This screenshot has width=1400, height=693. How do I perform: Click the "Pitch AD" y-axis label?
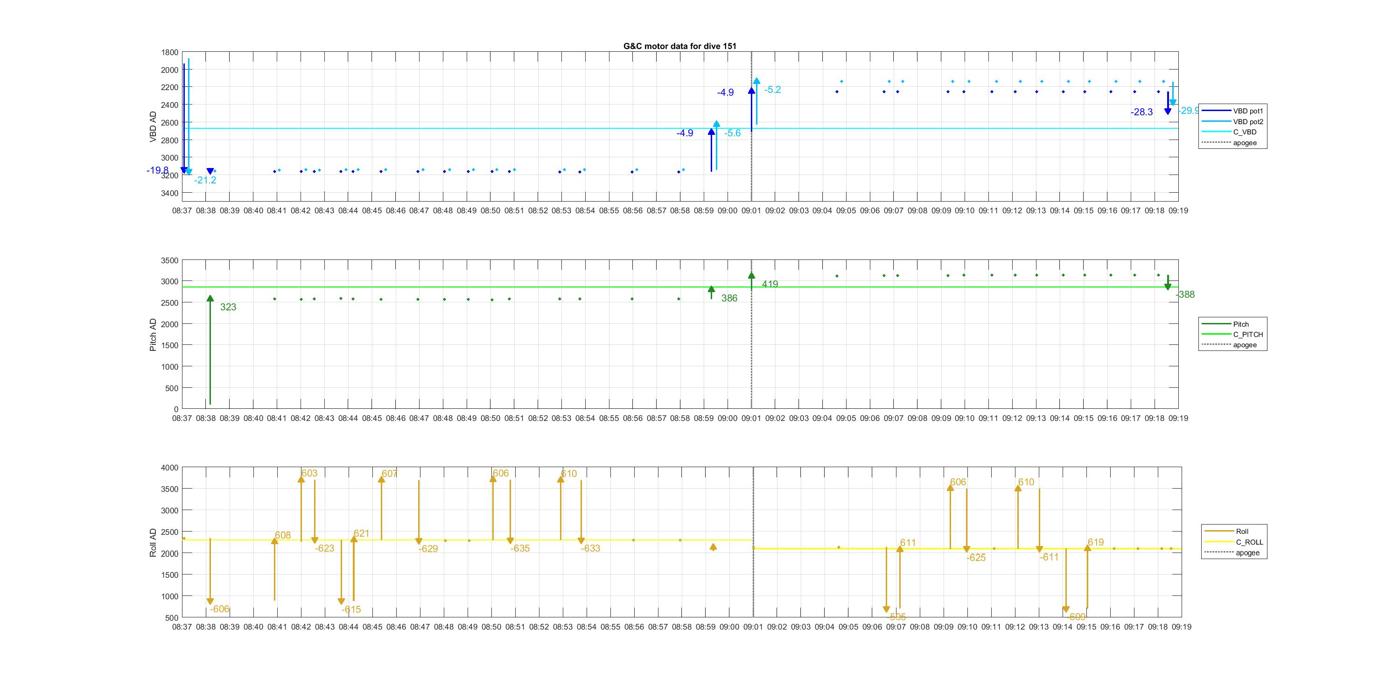[x=153, y=334]
